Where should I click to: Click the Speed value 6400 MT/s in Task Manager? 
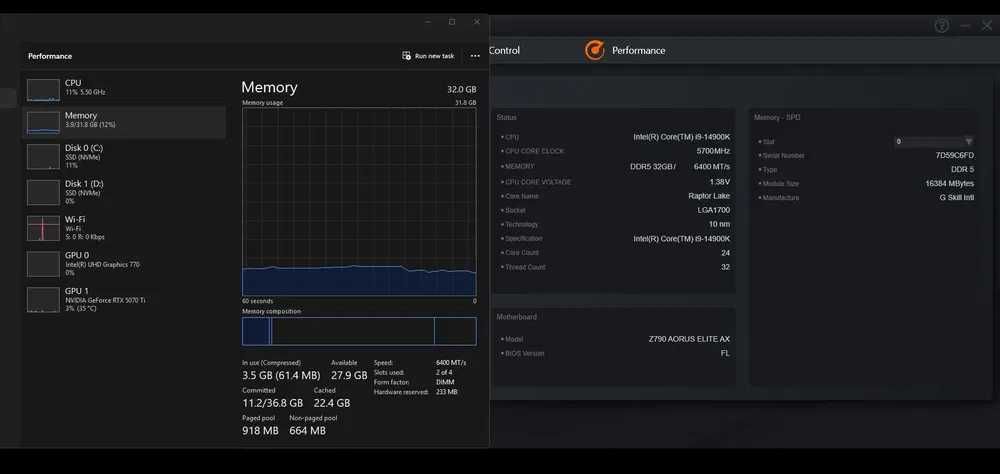tap(451, 362)
